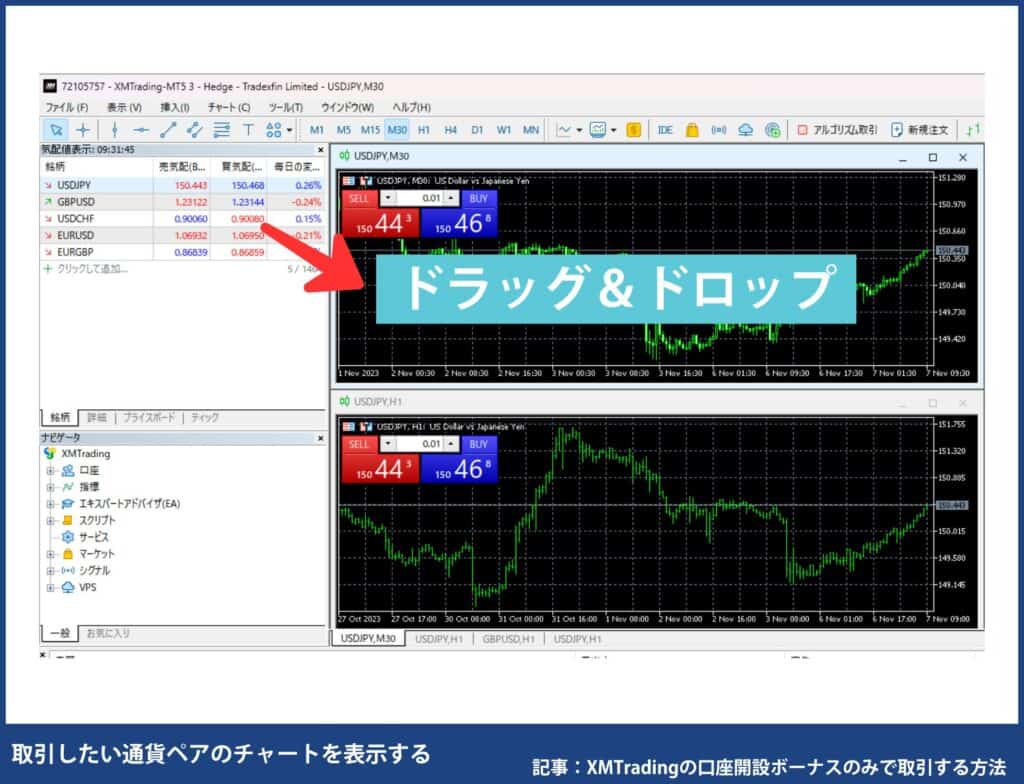Open the VPS cloud toolbar icon
The height and width of the screenshot is (784, 1024).
tap(746, 130)
